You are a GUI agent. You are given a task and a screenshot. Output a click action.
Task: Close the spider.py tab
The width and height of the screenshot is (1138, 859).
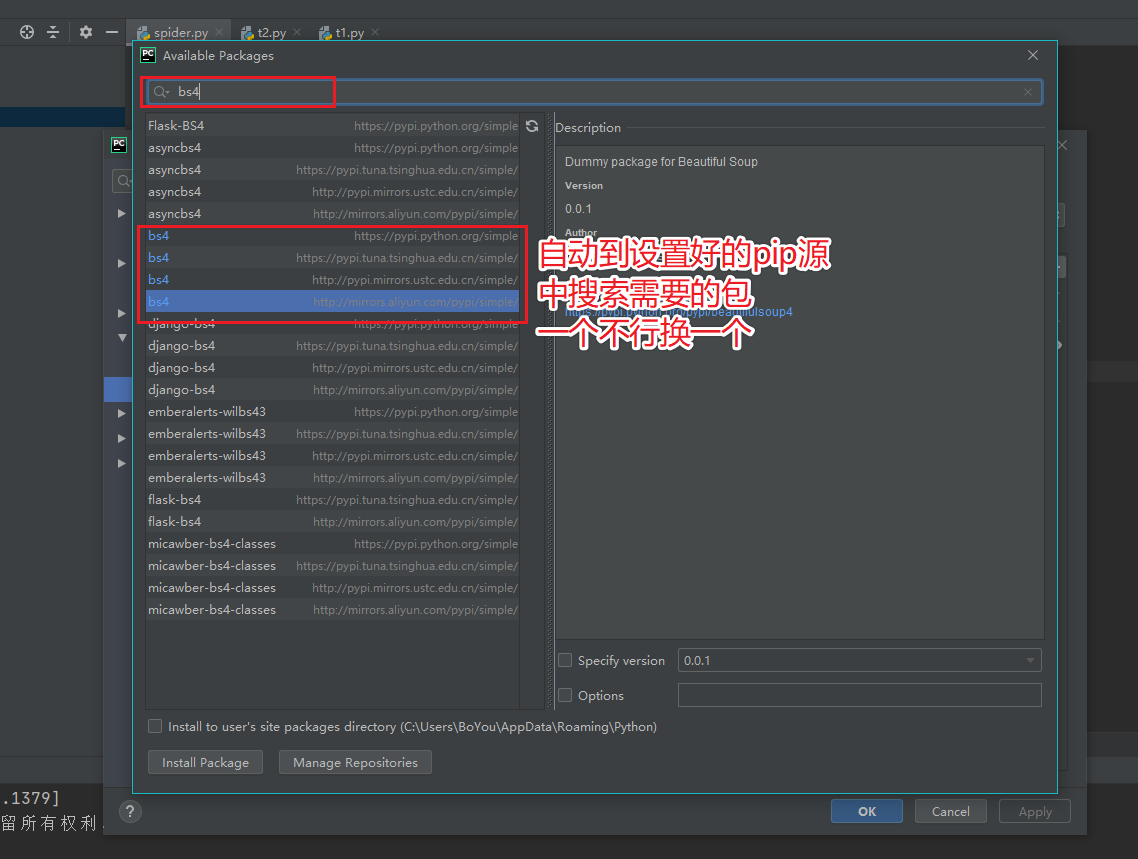point(219,32)
